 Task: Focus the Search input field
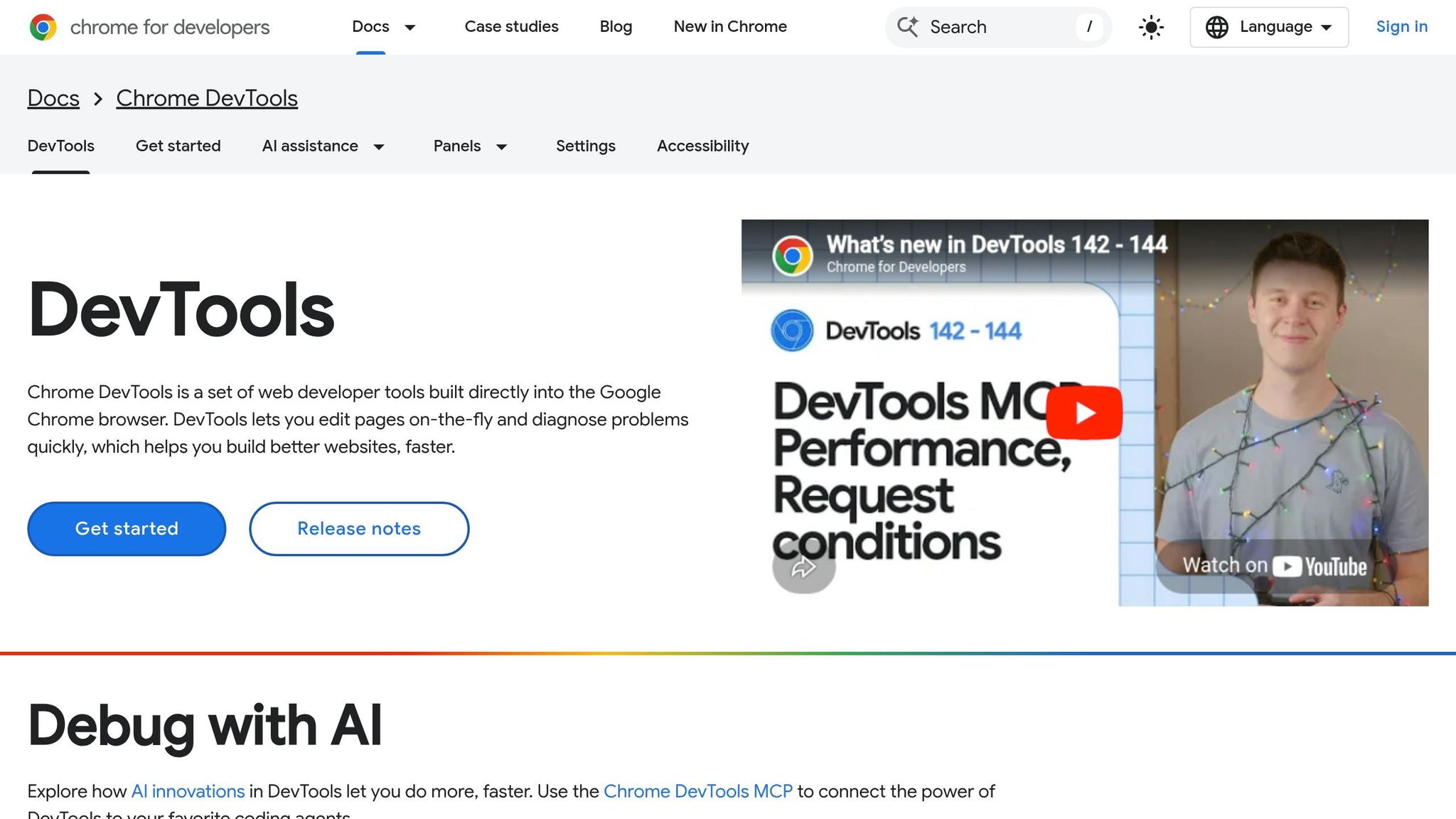[998, 27]
